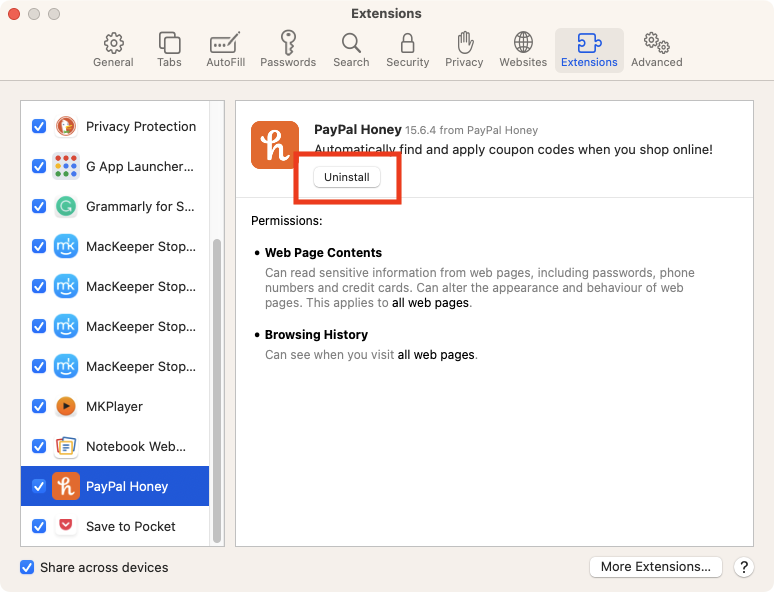Select Notebook Web... row text
The image size is (774, 592).
click(136, 446)
